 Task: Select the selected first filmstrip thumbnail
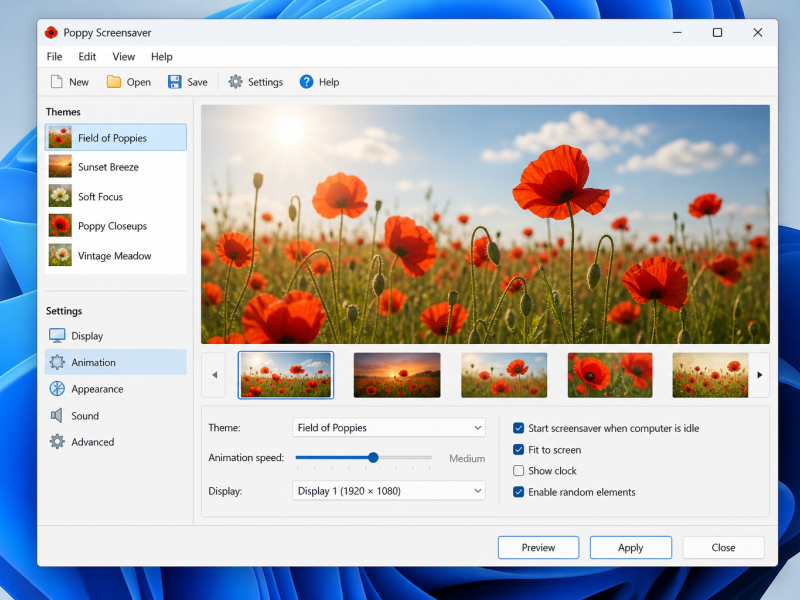[286, 375]
